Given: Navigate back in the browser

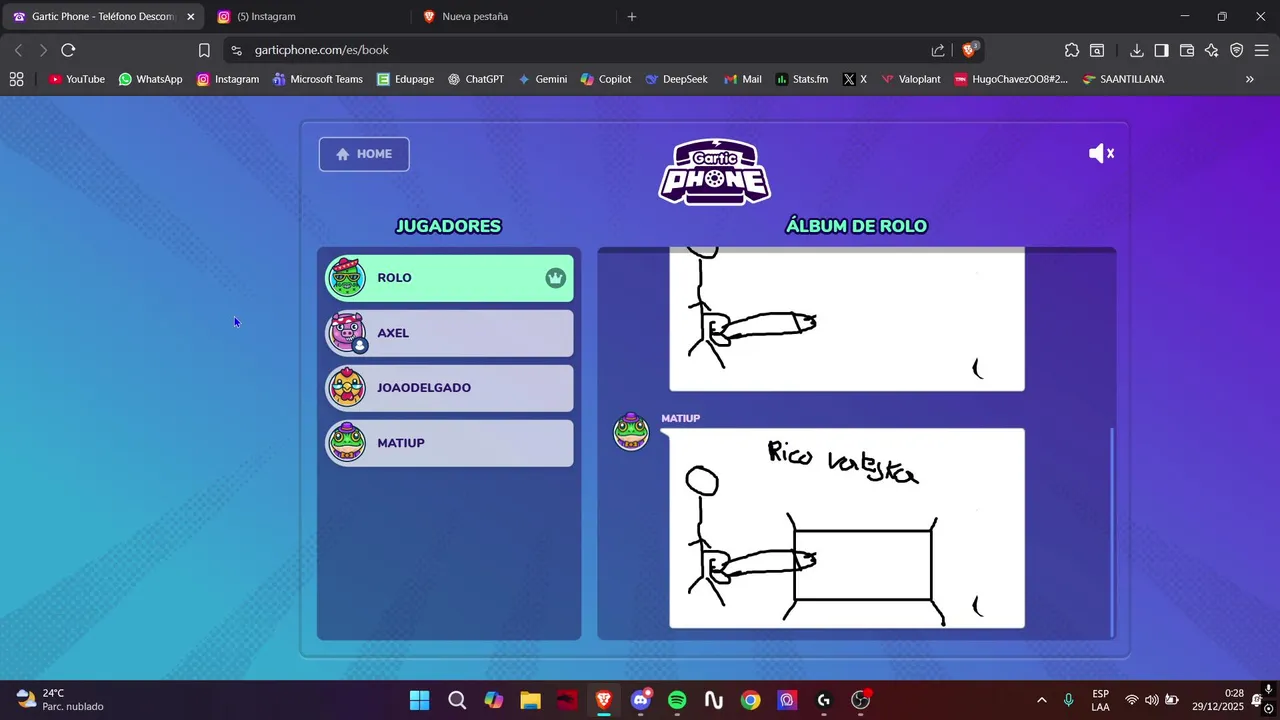Looking at the screenshot, I should 18,50.
